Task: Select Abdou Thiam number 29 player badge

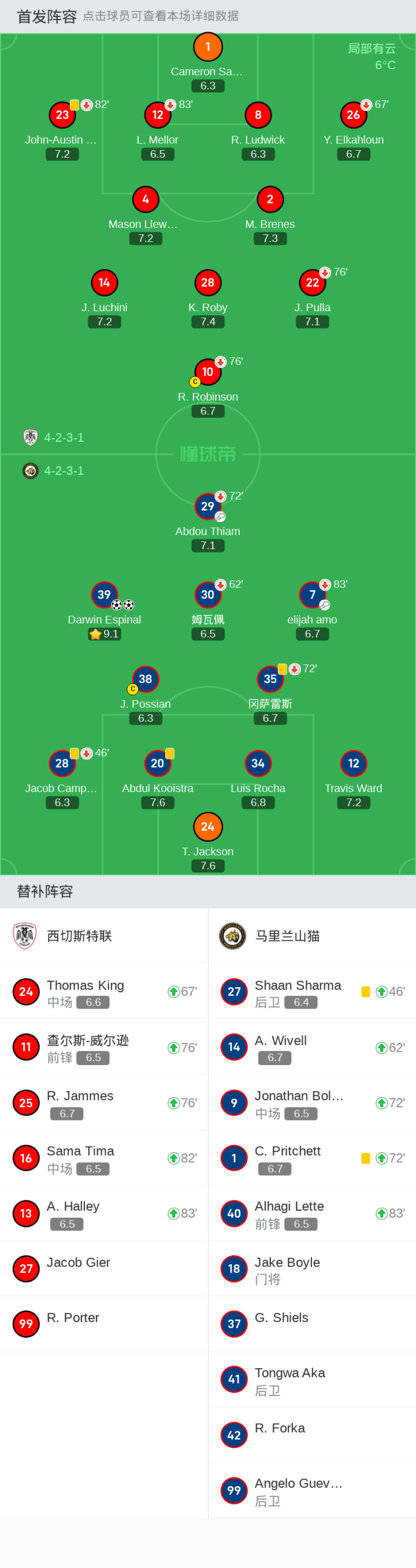Action: click(x=207, y=506)
